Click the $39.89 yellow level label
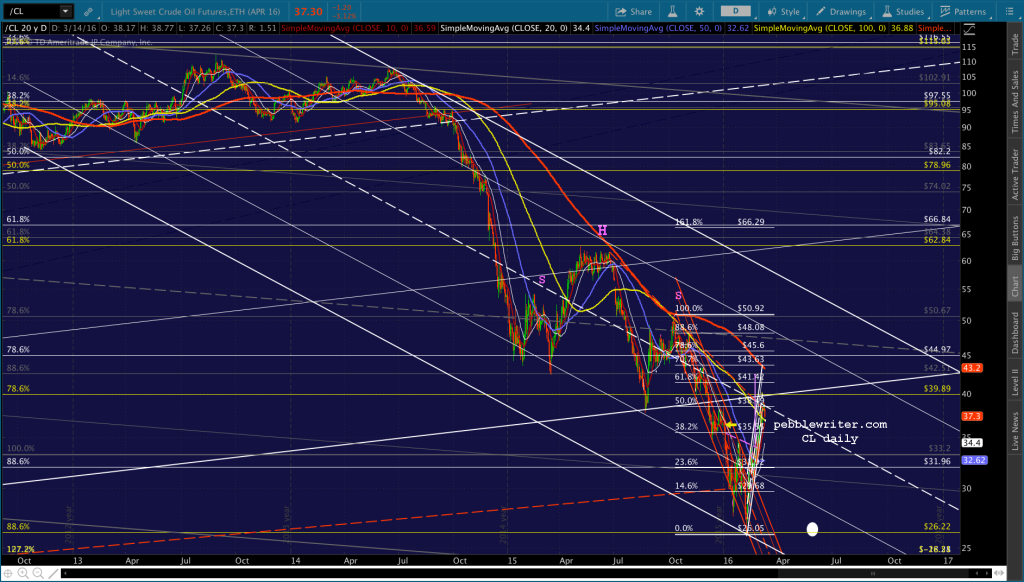 (937, 389)
